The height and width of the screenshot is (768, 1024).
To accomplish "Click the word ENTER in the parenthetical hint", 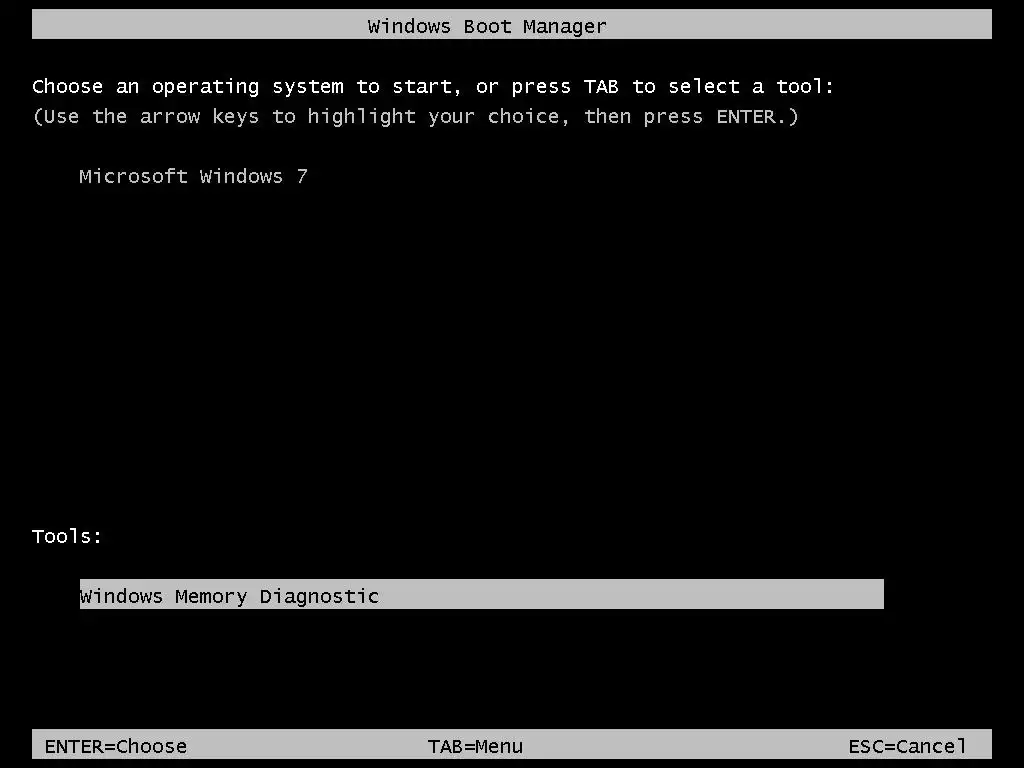I will [746, 116].
